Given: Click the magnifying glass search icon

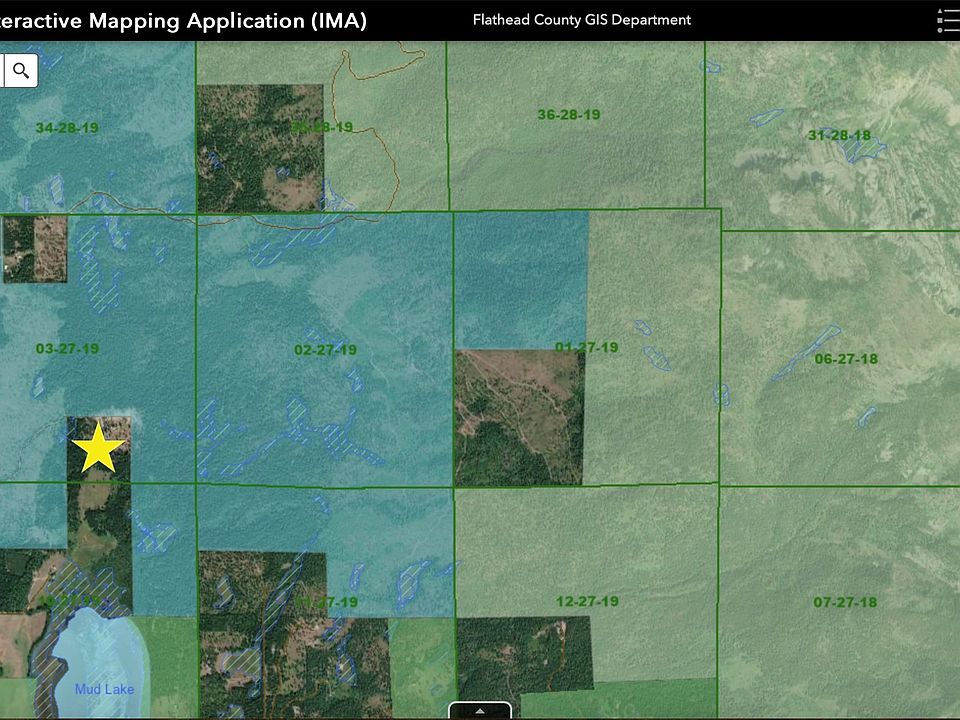Looking at the screenshot, I should [21, 71].
